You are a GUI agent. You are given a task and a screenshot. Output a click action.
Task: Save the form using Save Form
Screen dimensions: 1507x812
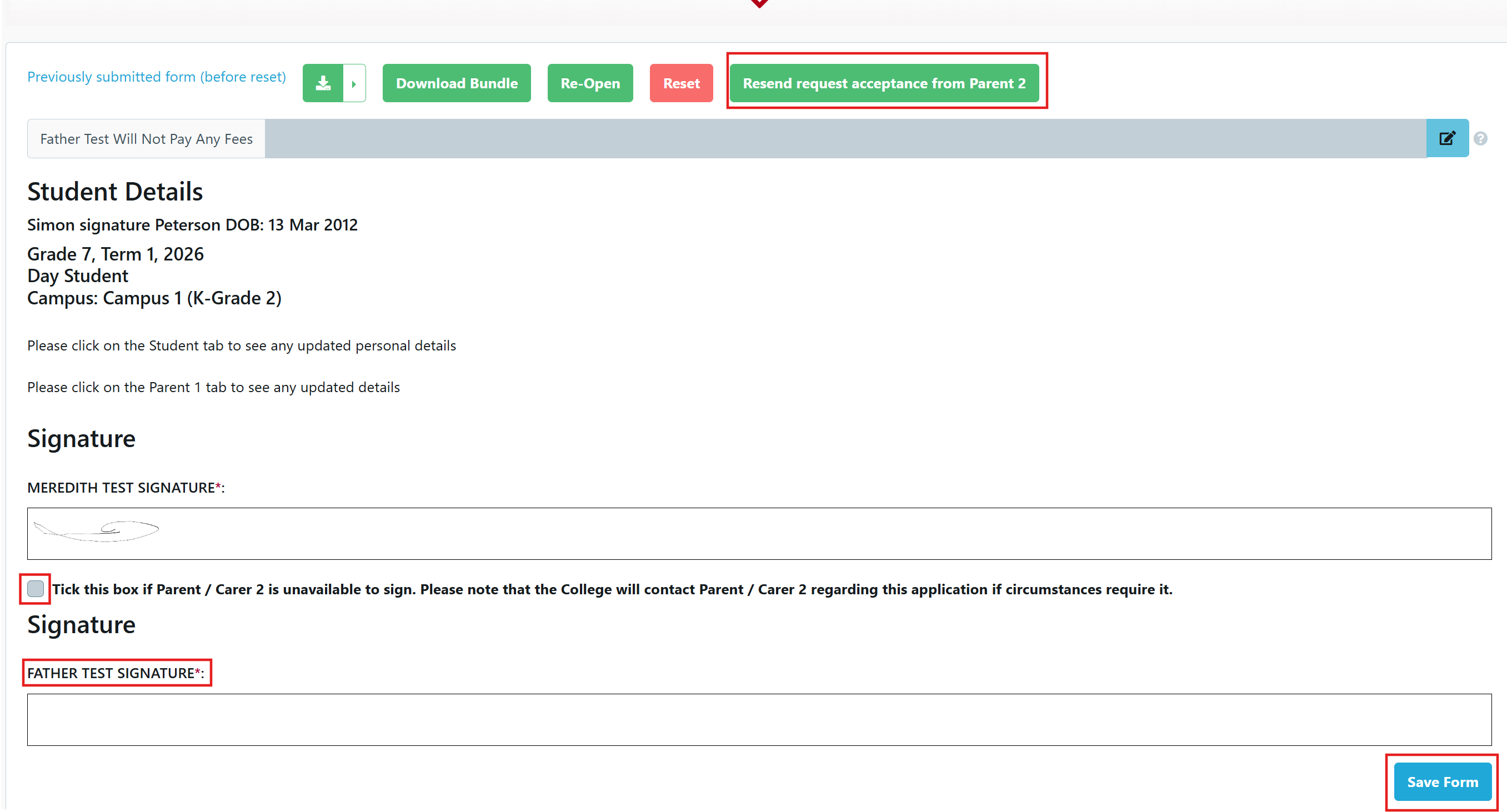tap(1442, 781)
